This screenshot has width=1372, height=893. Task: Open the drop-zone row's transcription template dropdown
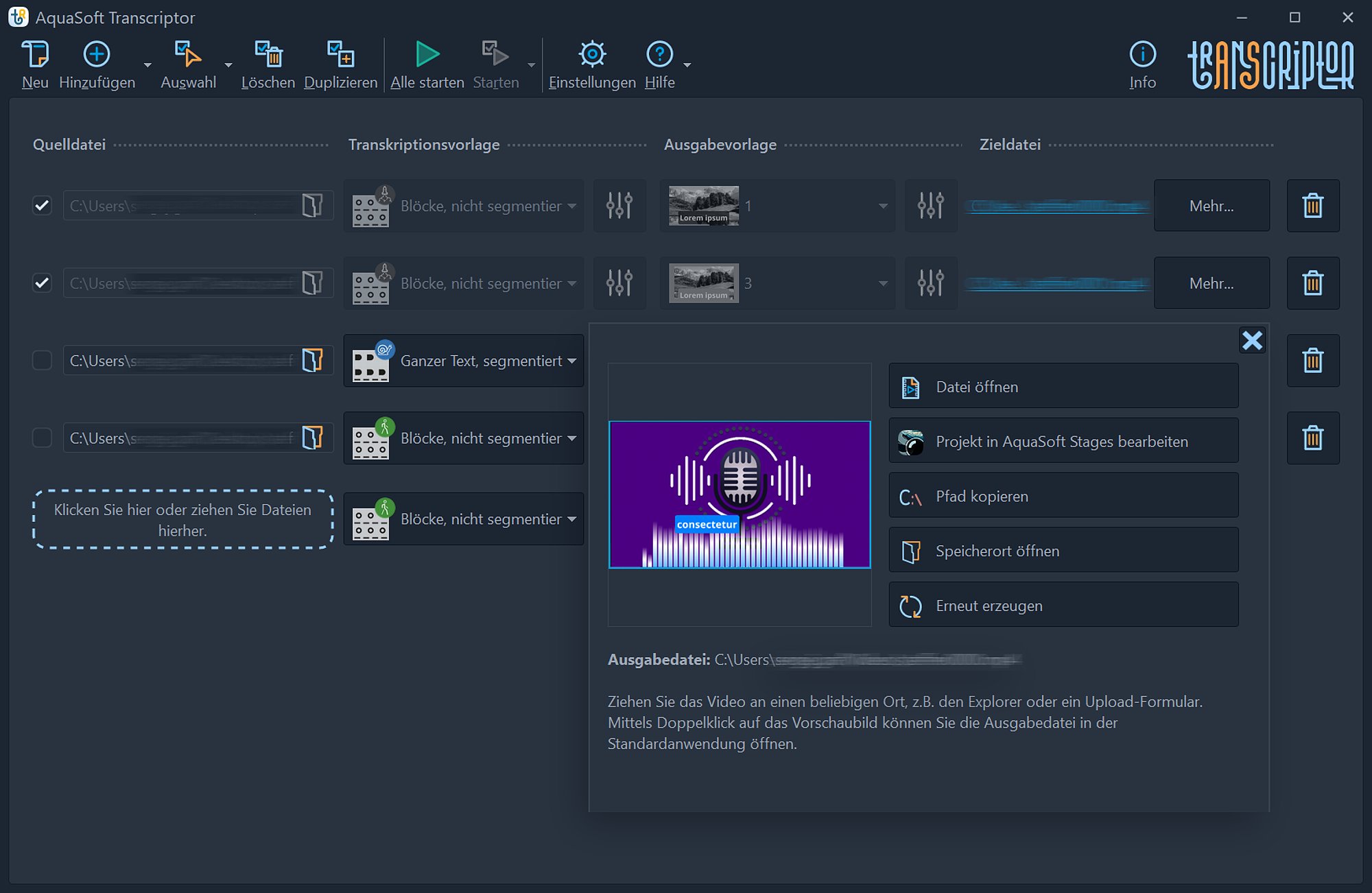464,519
